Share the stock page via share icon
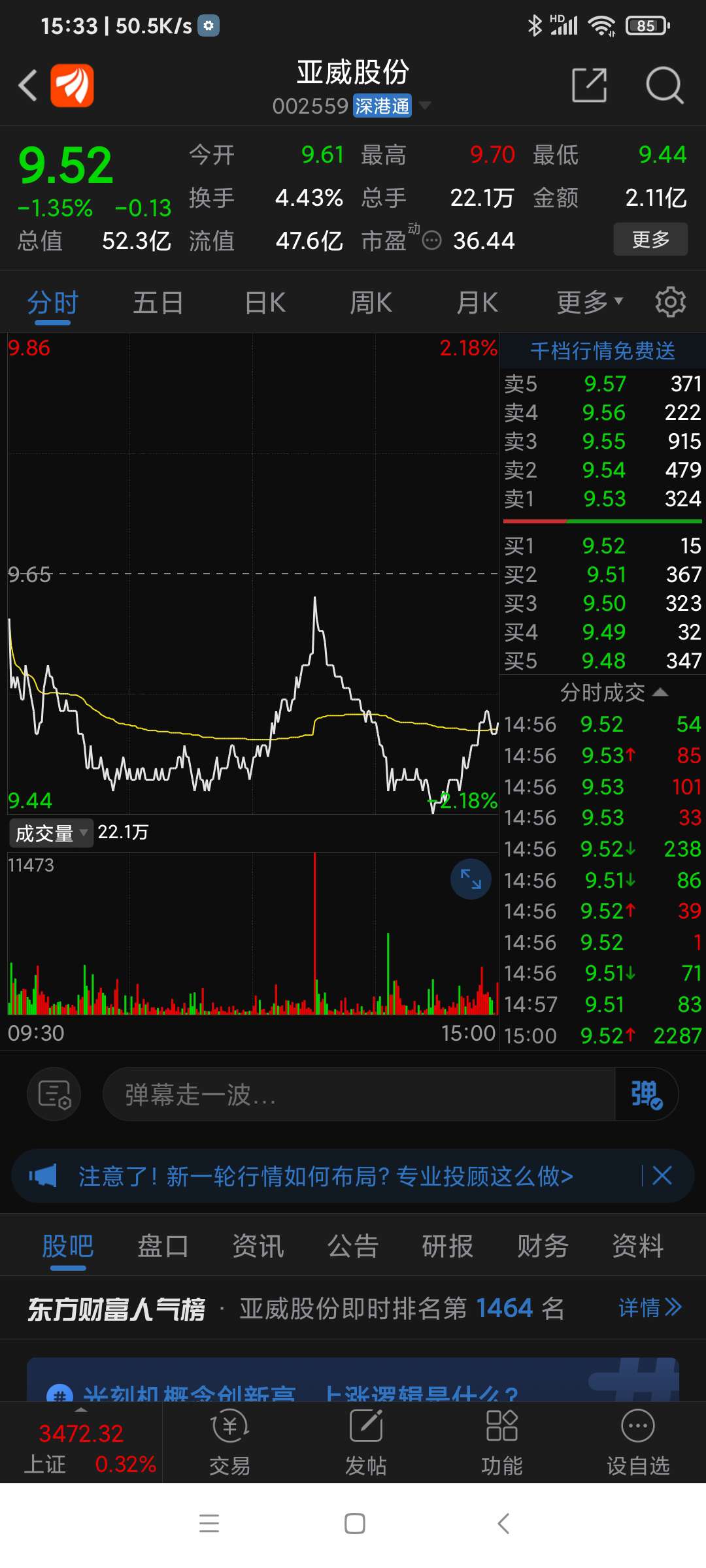Image resolution: width=706 pixels, height=1568 pixels. (x=590, y=85)
